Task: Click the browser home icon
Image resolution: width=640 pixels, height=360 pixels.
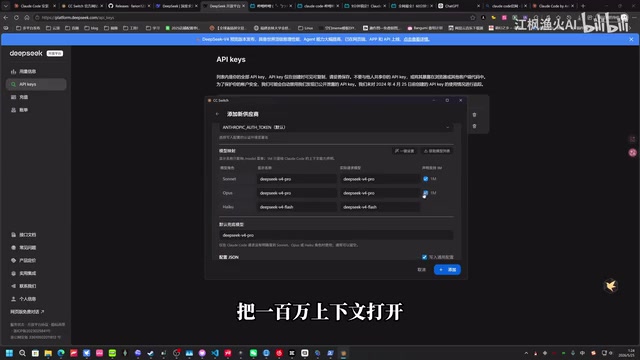Action: pos(27,18)
